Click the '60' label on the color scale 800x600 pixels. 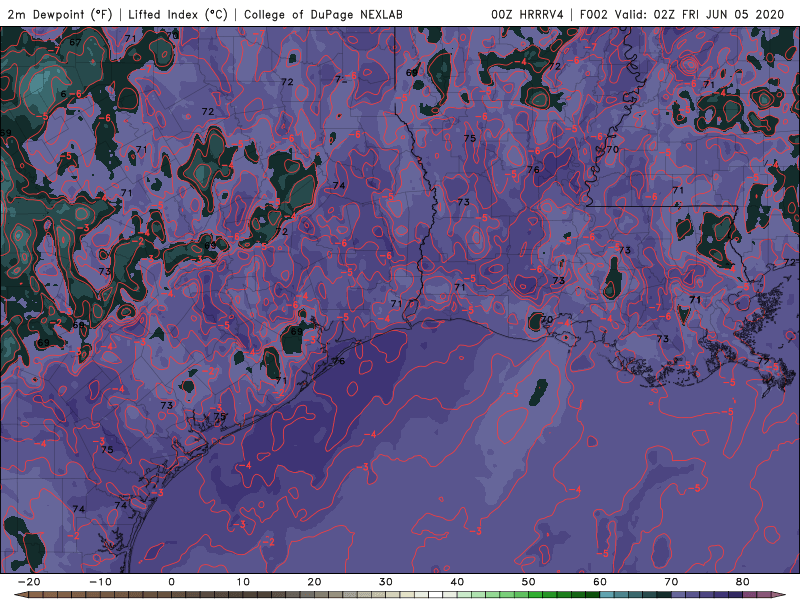pyautogui.click(x=600, y=582)
